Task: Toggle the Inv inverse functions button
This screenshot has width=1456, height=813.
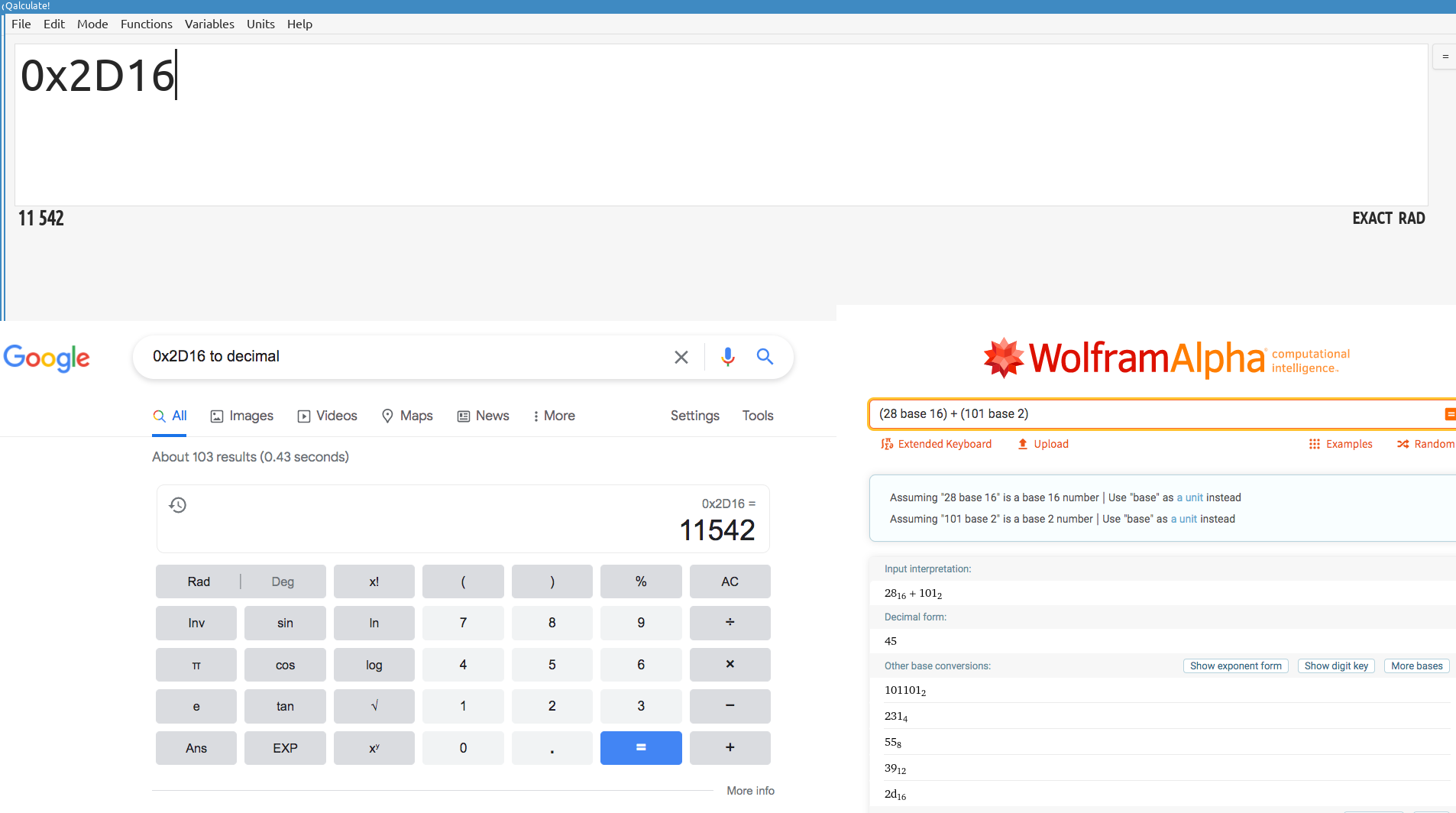Action: tap(196, 623)
